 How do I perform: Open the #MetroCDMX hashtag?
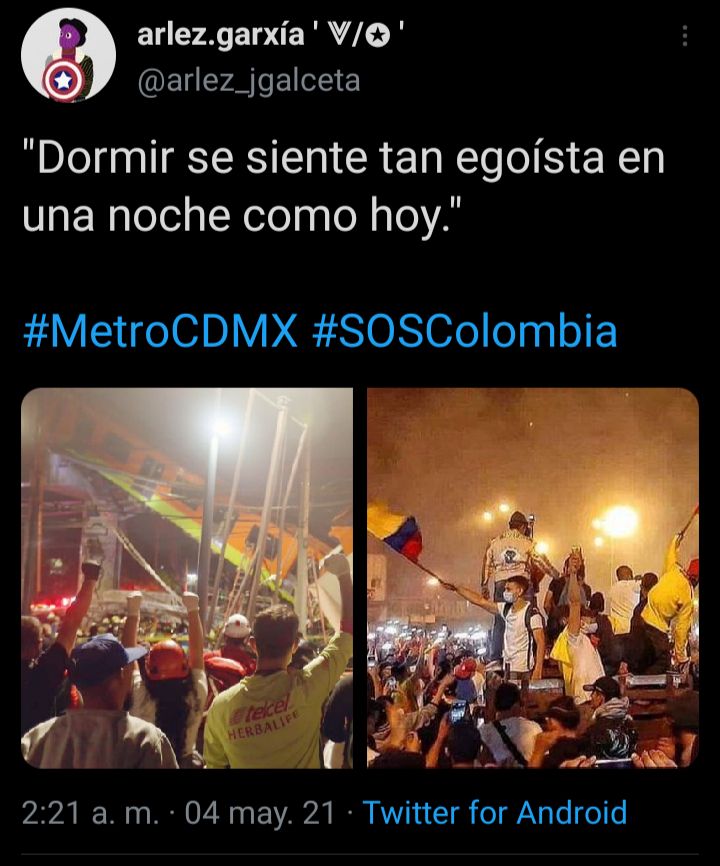tap(160, 331)
